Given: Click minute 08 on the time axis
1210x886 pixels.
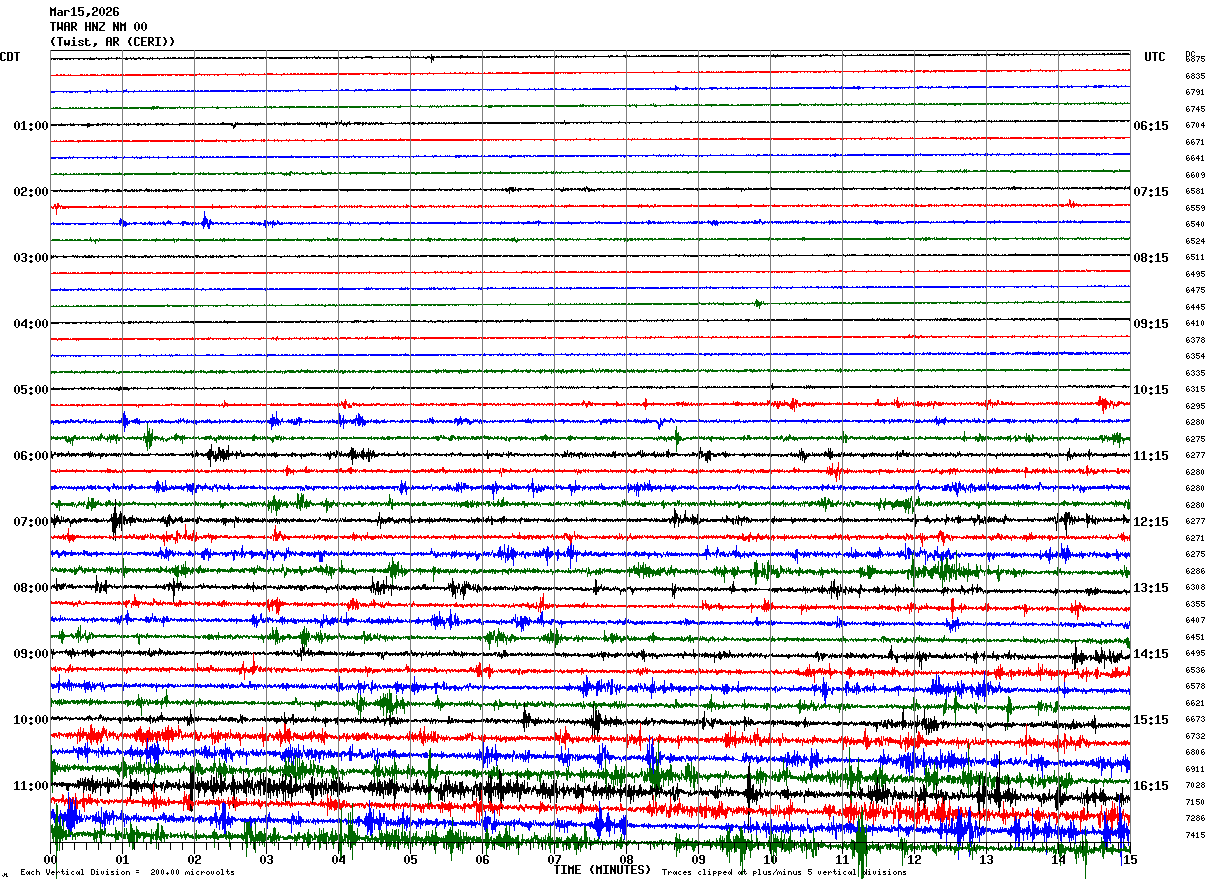Looking at the screenshot, I should (x=627, y=860).
